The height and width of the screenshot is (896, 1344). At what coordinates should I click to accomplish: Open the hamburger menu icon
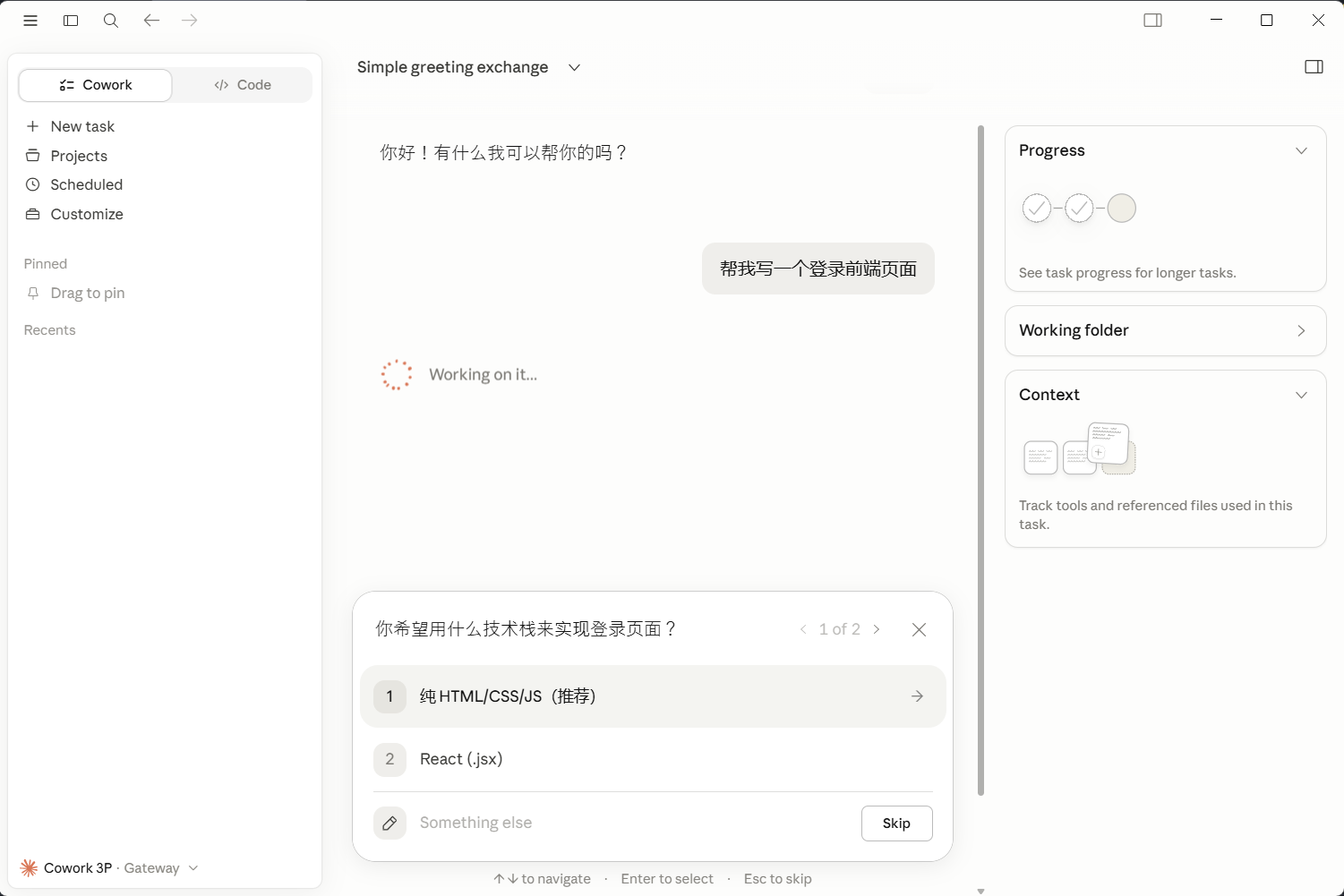click(x=30, y=21)
